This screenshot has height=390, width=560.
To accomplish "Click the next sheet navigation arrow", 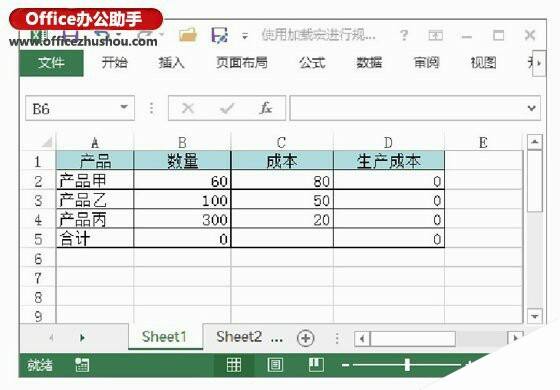I will pos(82,338).
